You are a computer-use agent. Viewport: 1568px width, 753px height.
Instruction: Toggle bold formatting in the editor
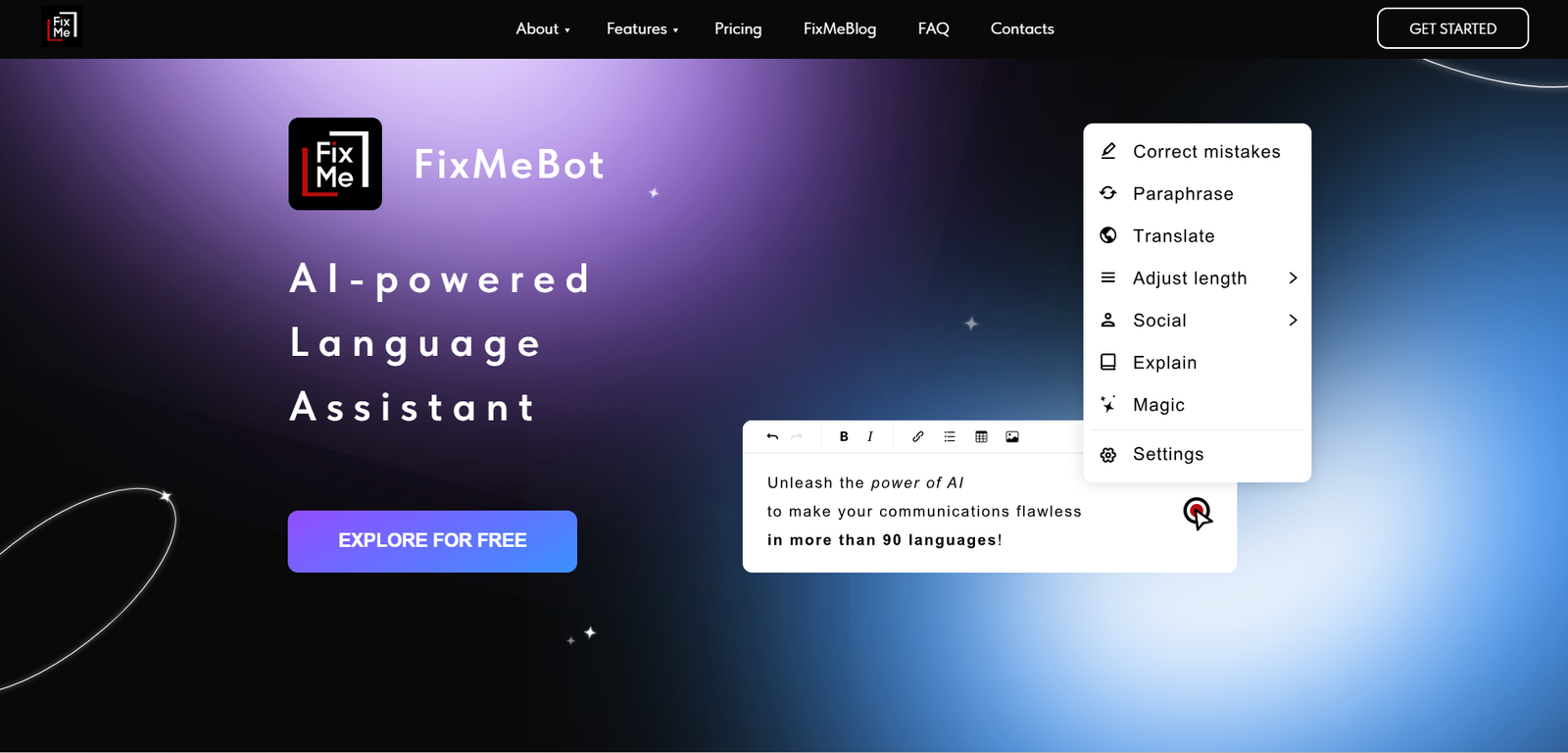pyautogui.click(x=844, y=436)
